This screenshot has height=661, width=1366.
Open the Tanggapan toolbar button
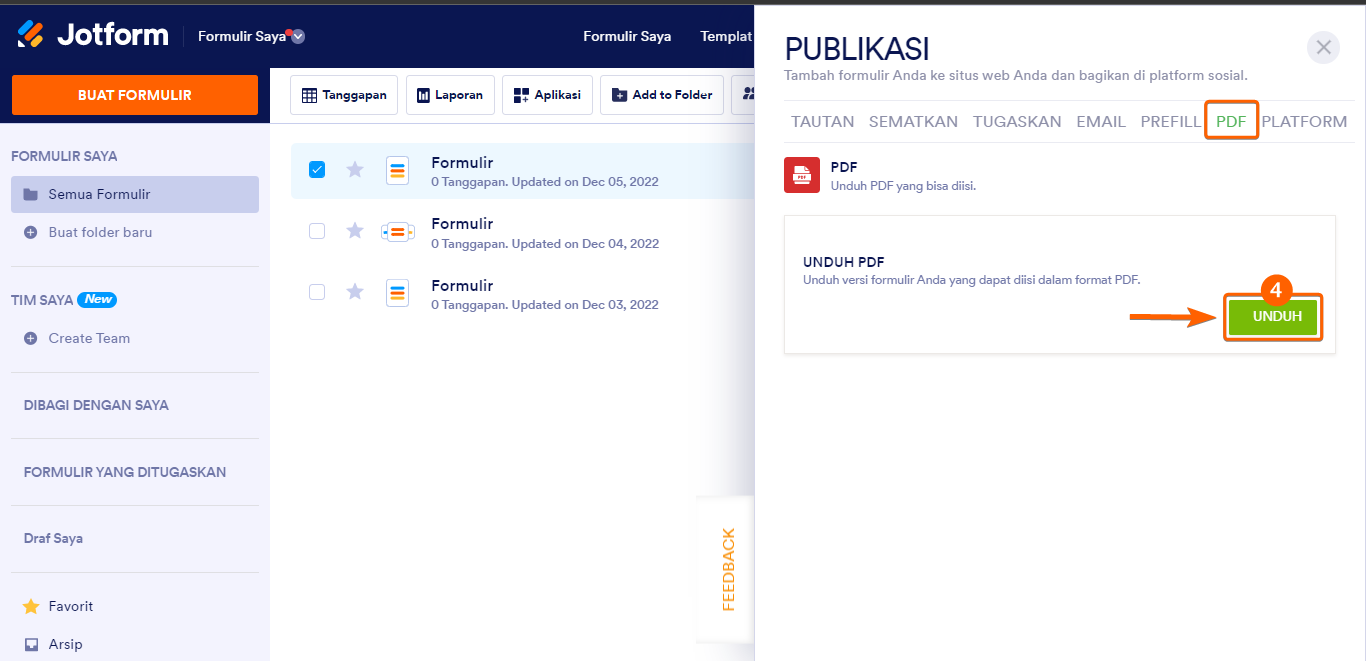344,95
